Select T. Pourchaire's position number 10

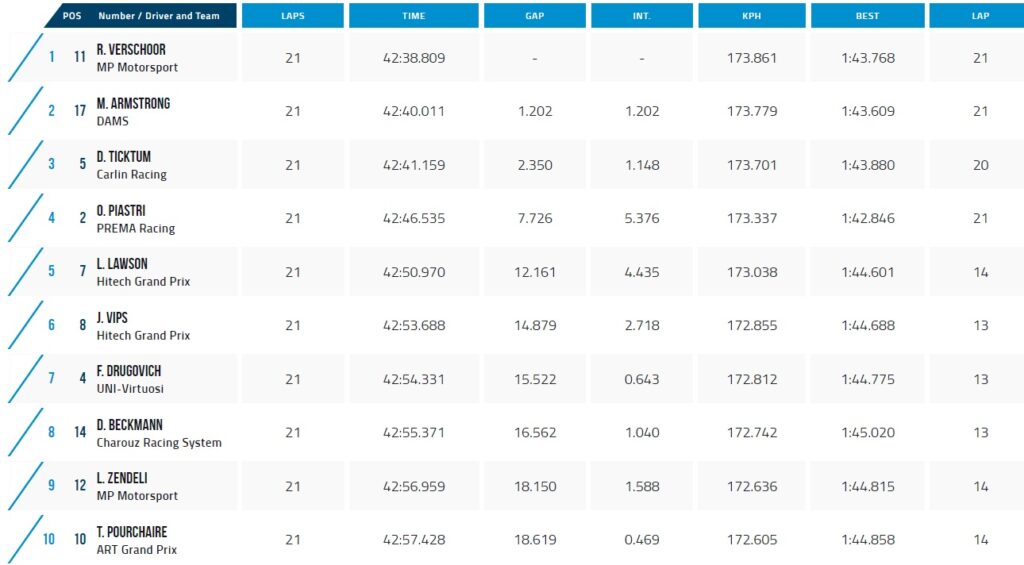click(49, 540)
